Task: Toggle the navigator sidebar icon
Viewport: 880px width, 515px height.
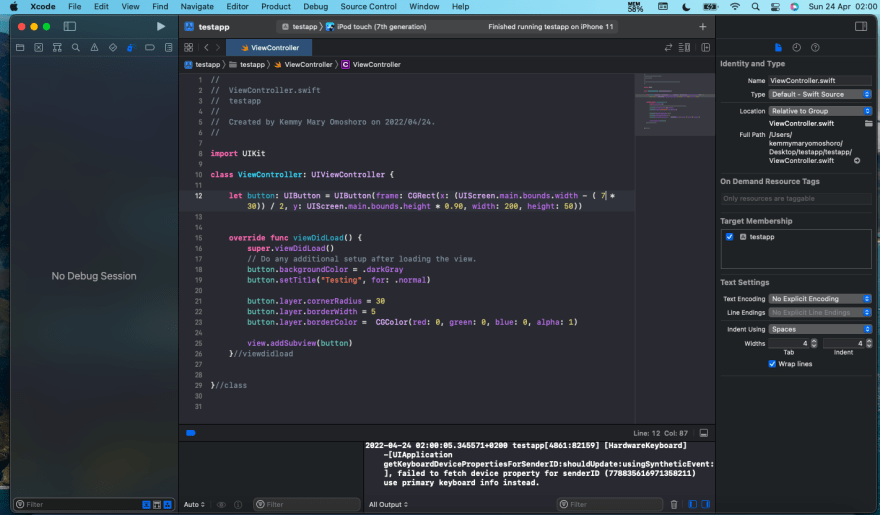Action: click(x=70, y=26)
